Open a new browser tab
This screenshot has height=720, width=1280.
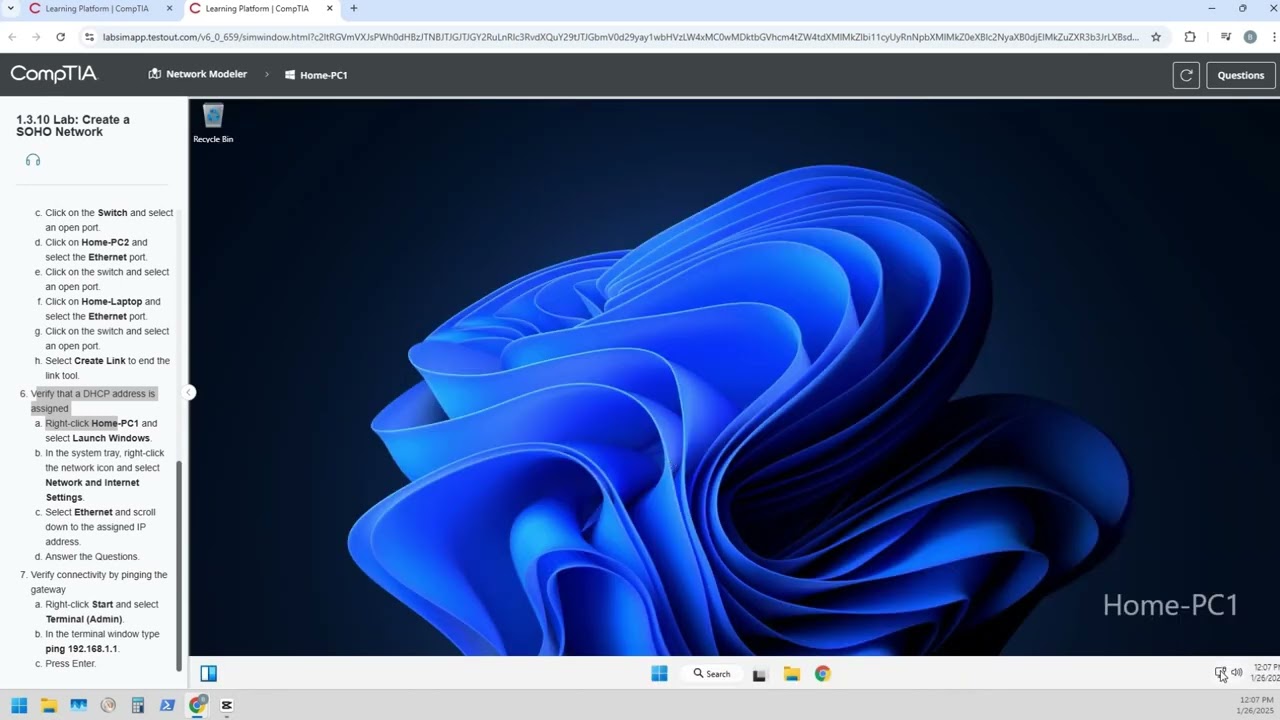tap(353, 9)
